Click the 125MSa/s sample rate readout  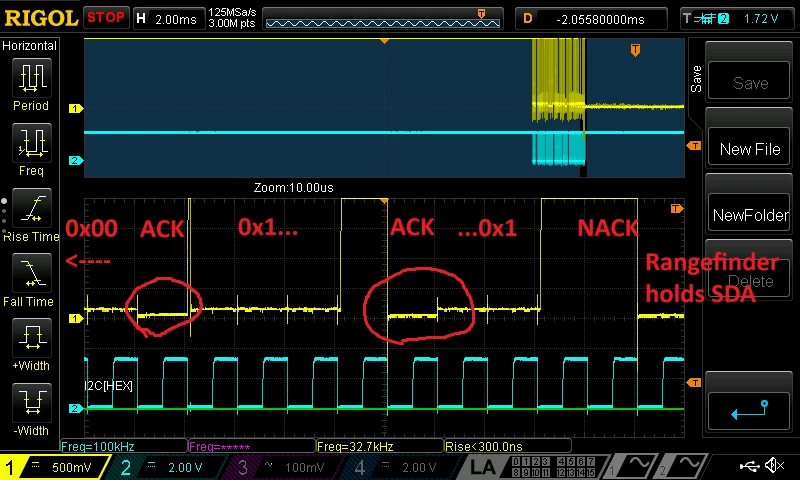click(232, 12)
